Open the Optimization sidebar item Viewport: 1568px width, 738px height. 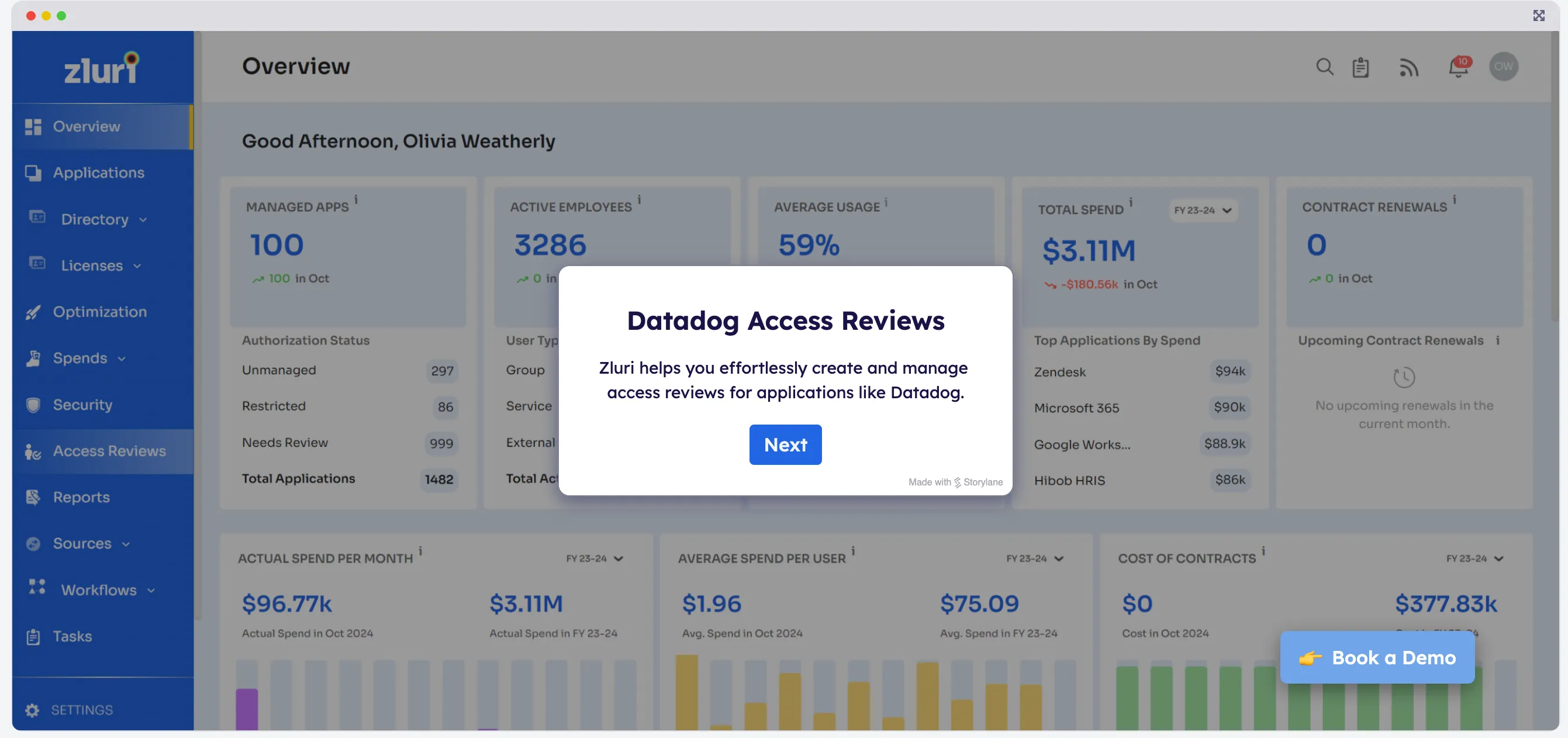(99, 312)
